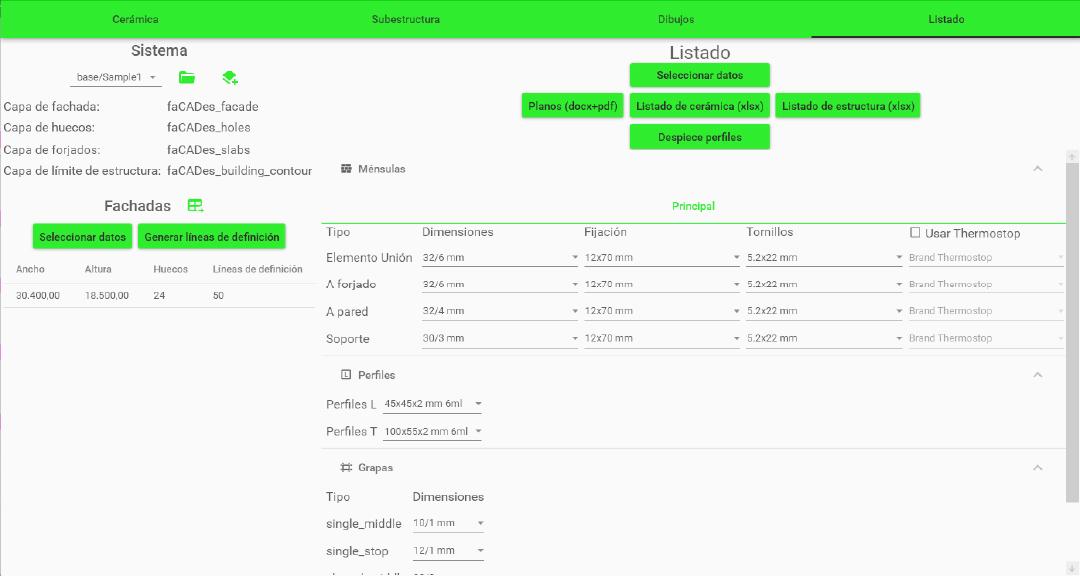Click the vertical scrollbar thumb in Listado panel
Image resolution: width=1080 pixels, height=576 pixels.
click(1072, 330)
